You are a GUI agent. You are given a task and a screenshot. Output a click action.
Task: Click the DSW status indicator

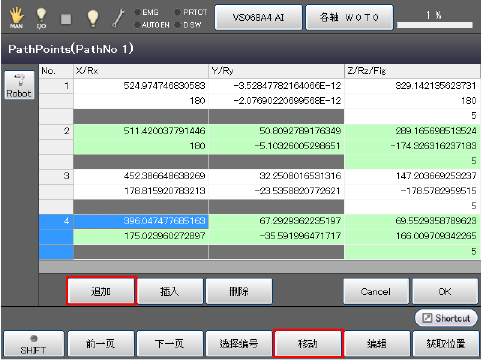pyautogui.click(x=188, y=25)
